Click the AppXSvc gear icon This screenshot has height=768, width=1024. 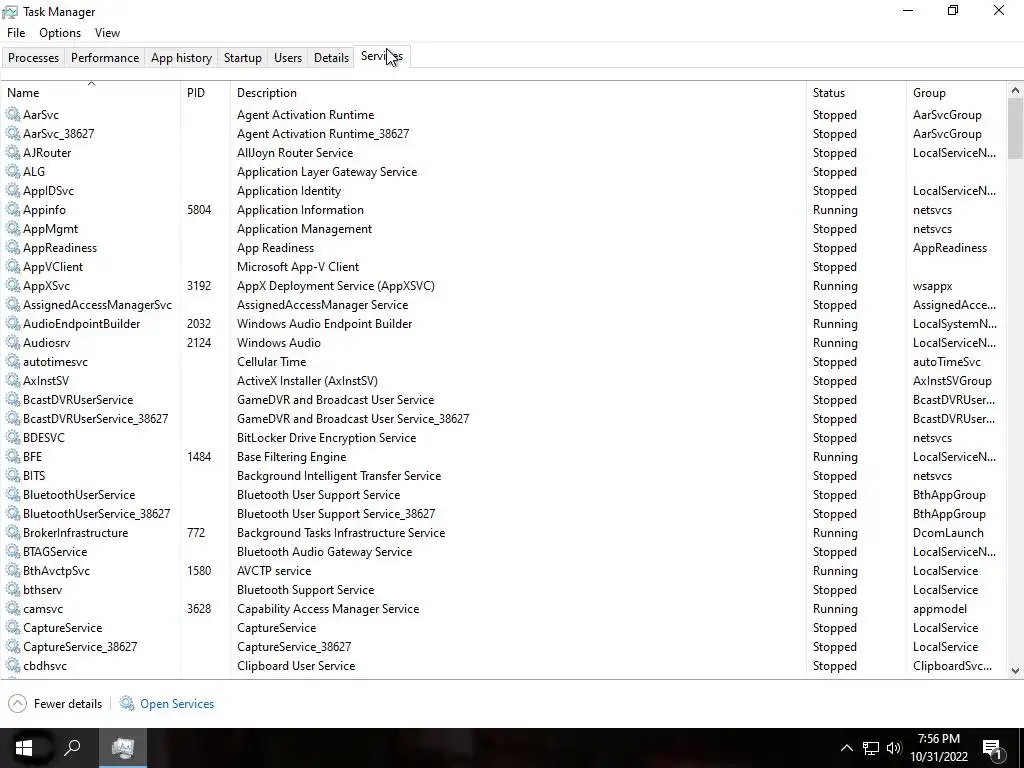click(x=12, y=286)
